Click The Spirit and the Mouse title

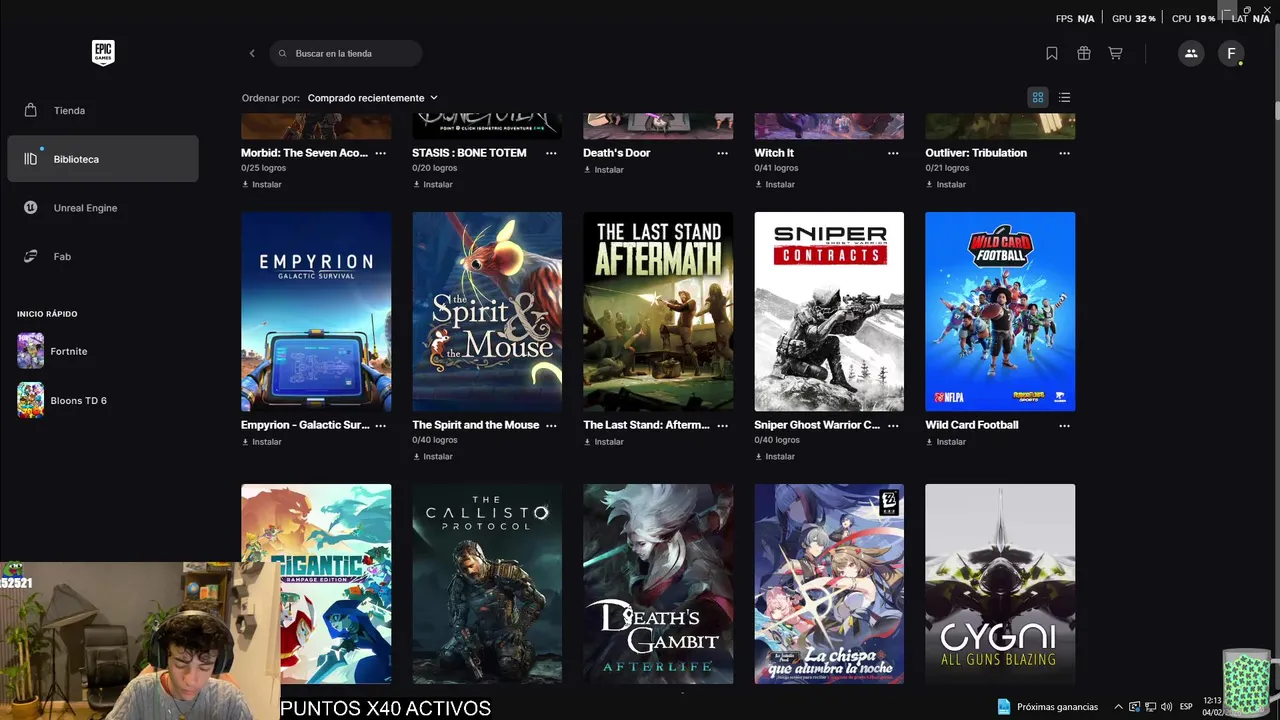(x=475, y=425)
